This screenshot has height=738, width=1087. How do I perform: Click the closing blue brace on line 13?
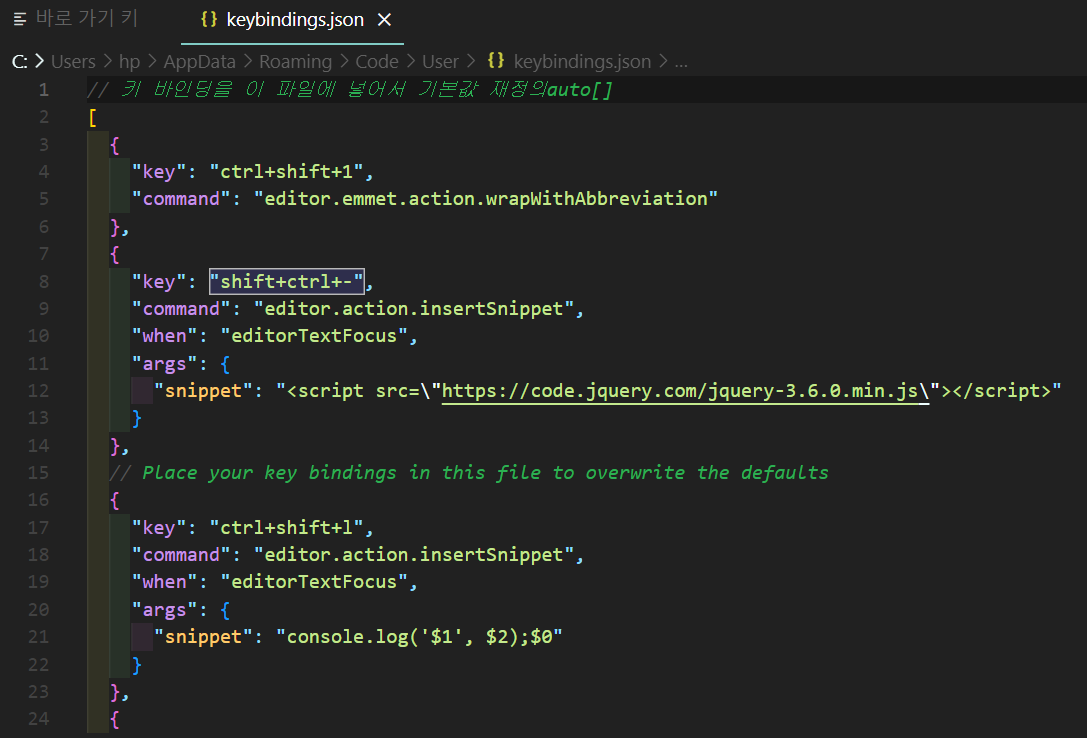tap(137, 418)
